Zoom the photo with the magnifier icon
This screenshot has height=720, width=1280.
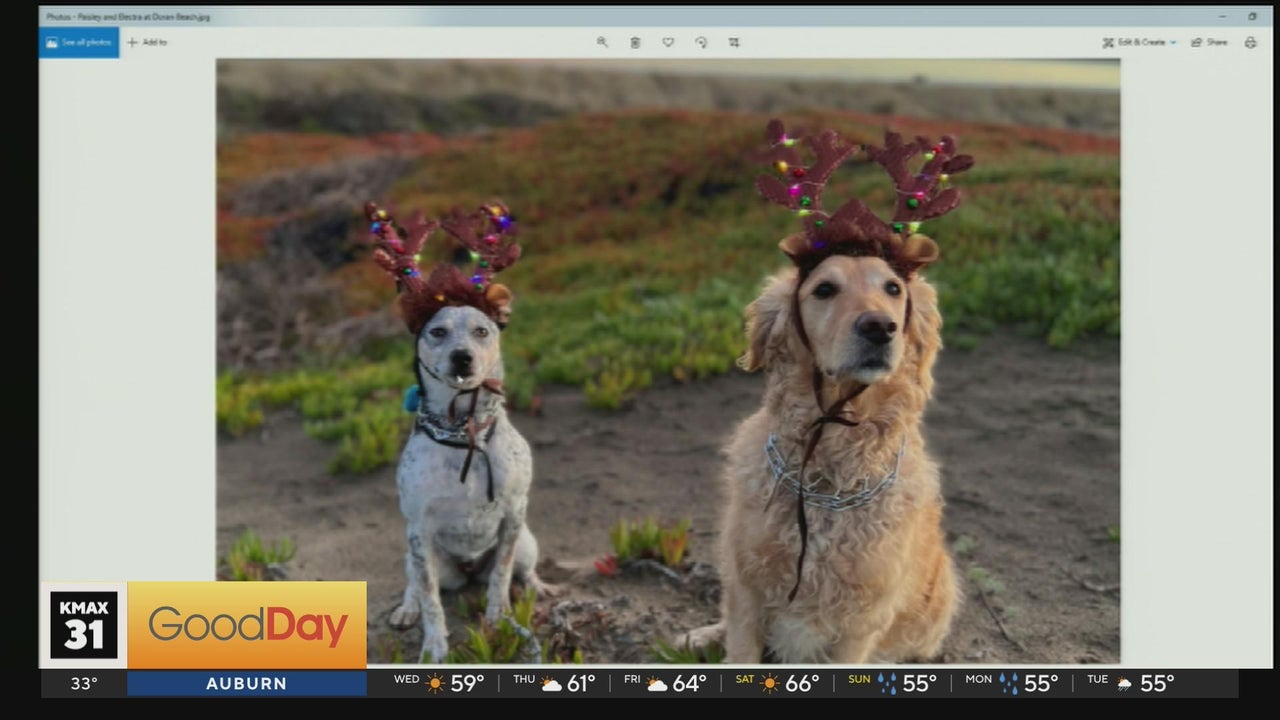pos(602,42)
